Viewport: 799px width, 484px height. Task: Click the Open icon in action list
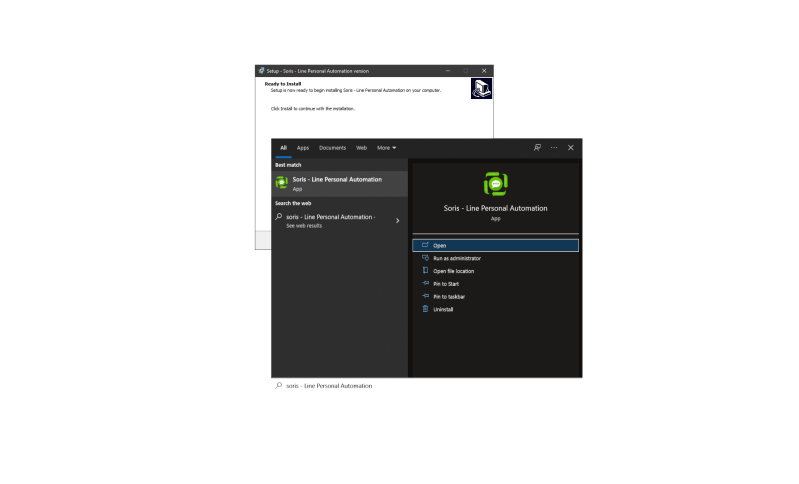(425, 245)
